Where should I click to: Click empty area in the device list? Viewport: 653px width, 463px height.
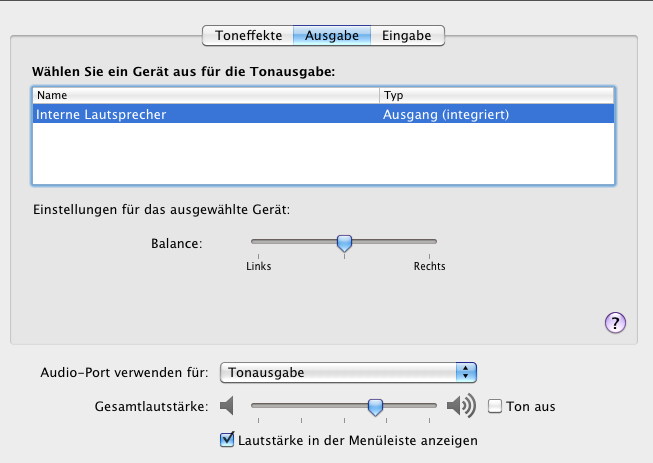(323, 155)
